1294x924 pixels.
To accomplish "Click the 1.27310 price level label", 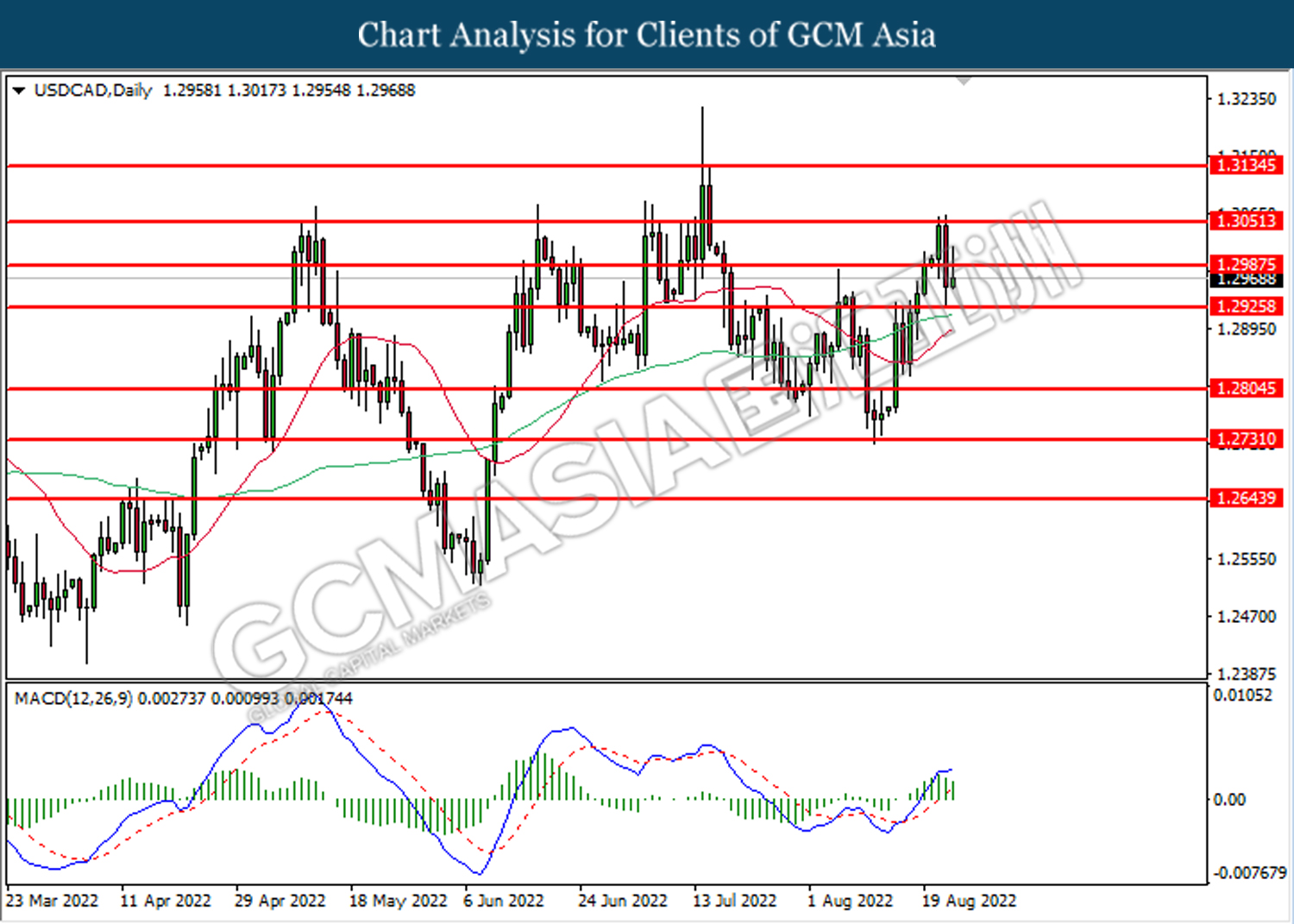I will [x=1246, y=439].
